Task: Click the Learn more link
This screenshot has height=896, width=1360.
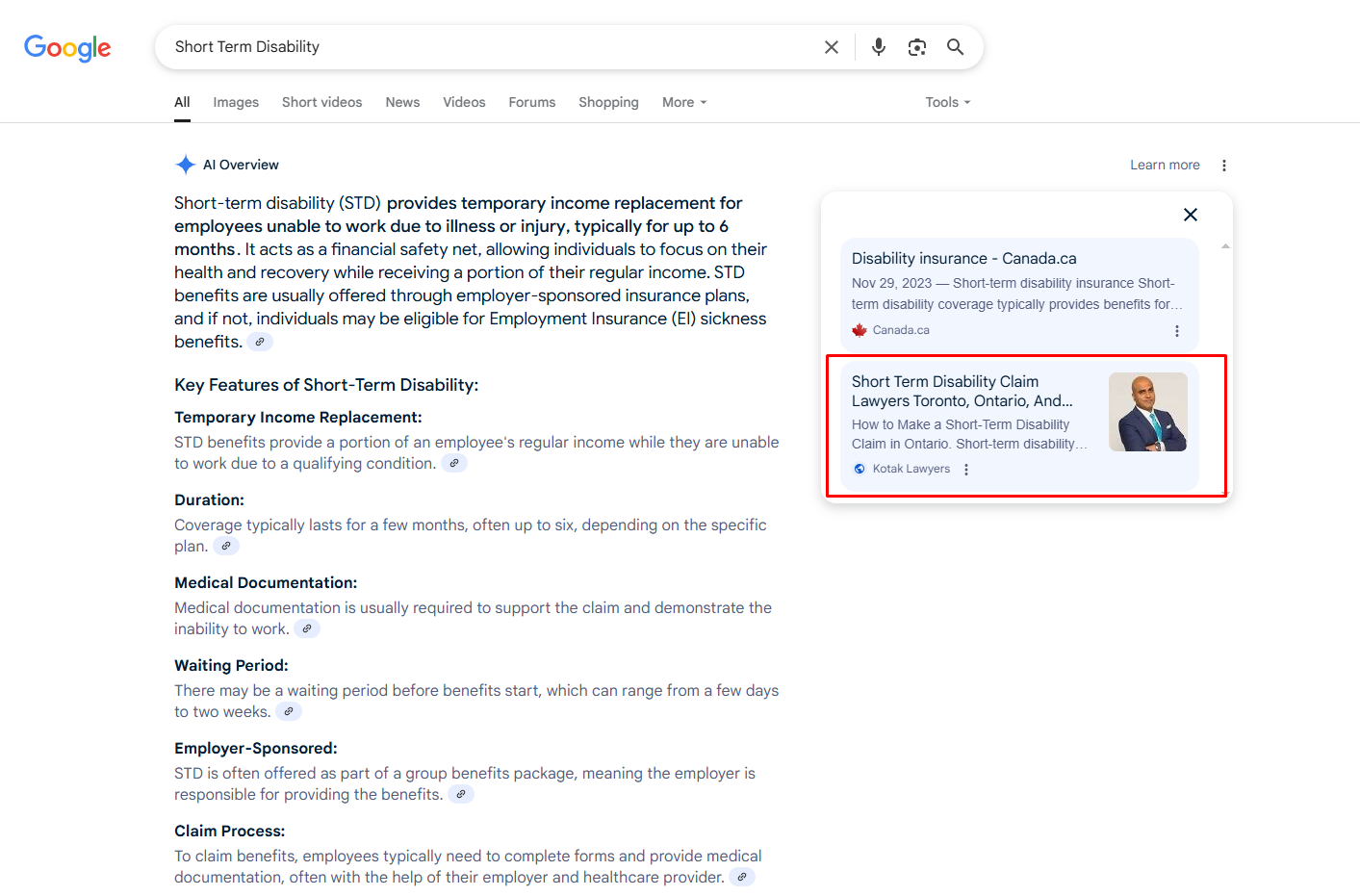Action: click(1164, 166)
